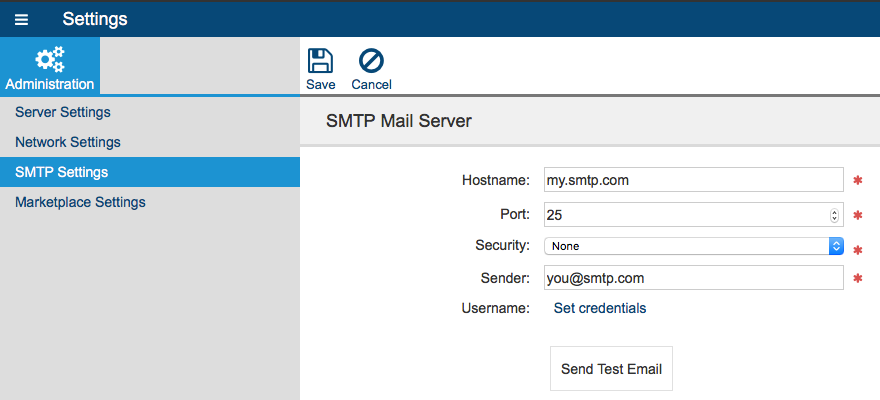Screen dimensions: 880x400
Task: Send a test email with the button
Action: pos(611,369)
